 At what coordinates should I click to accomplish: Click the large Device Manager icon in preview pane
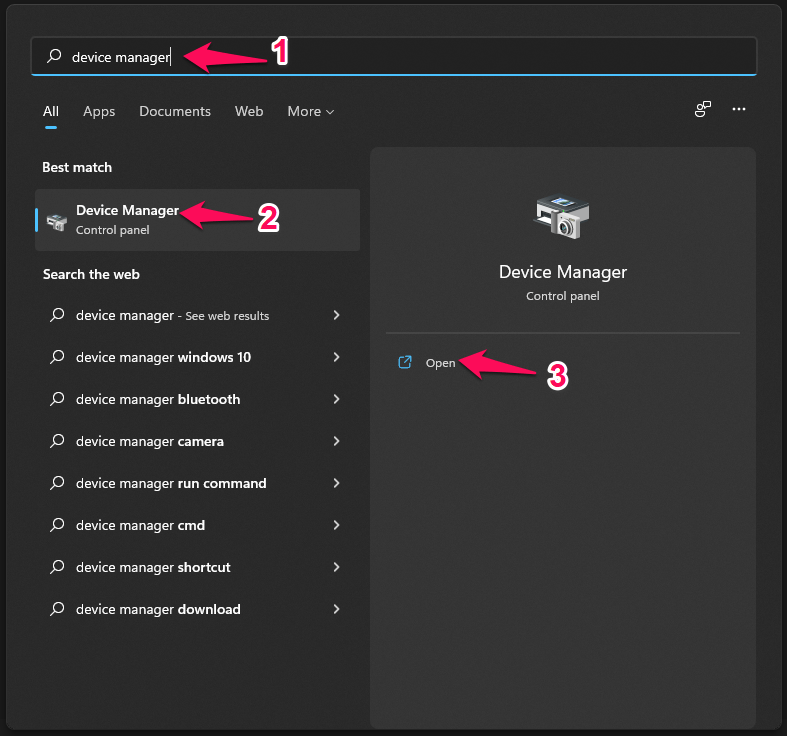coord(562,217)
